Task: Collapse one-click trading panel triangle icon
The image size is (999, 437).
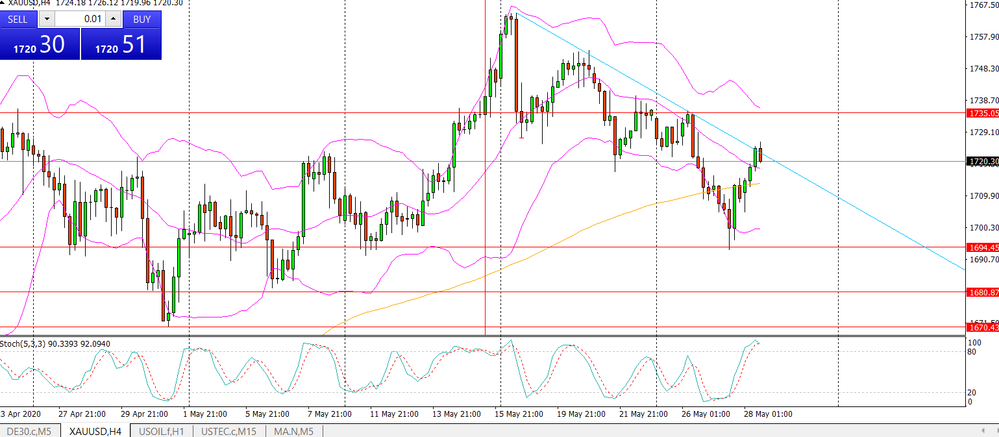Action: 5,4
